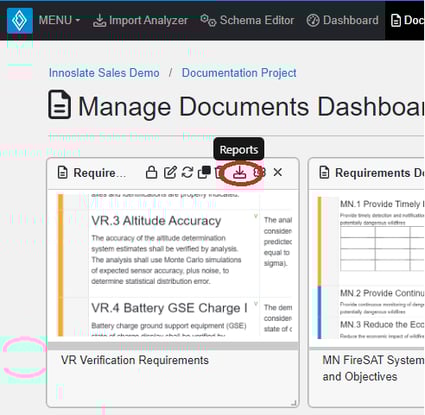Click the horizontal scrollbar under VR preview
The width and height of the screenshot is (425, 415).
[x=173, y=346]
